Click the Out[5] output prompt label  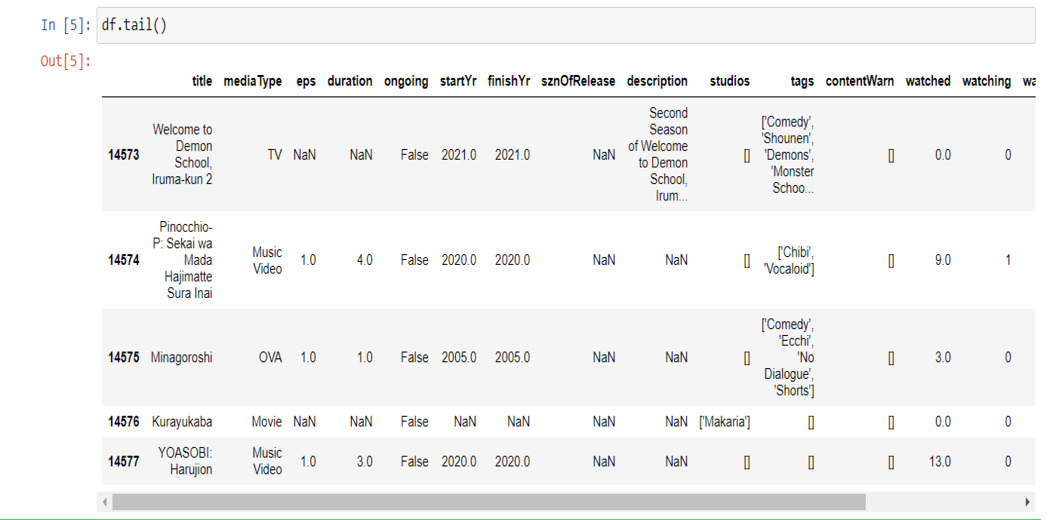pos(65,62)
